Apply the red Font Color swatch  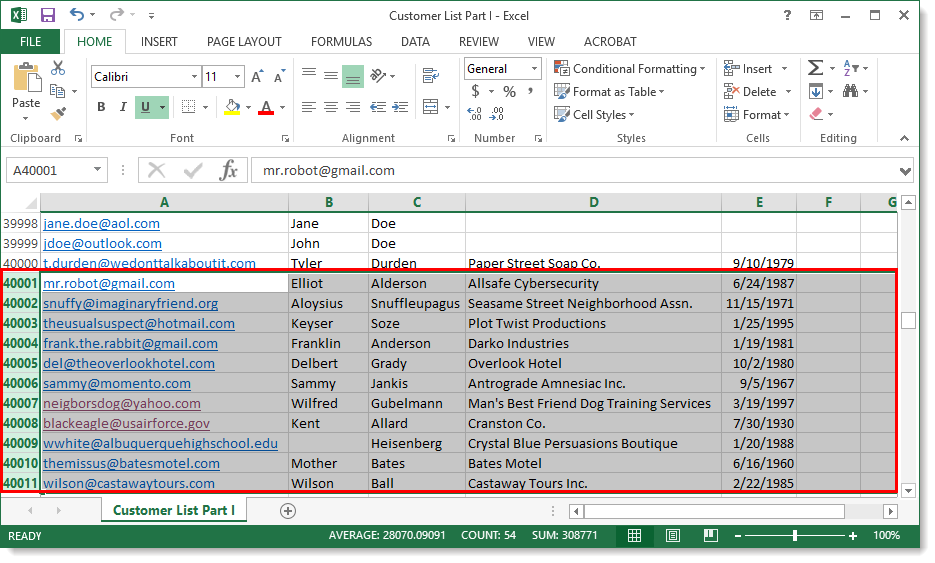(x=266, y=107)
